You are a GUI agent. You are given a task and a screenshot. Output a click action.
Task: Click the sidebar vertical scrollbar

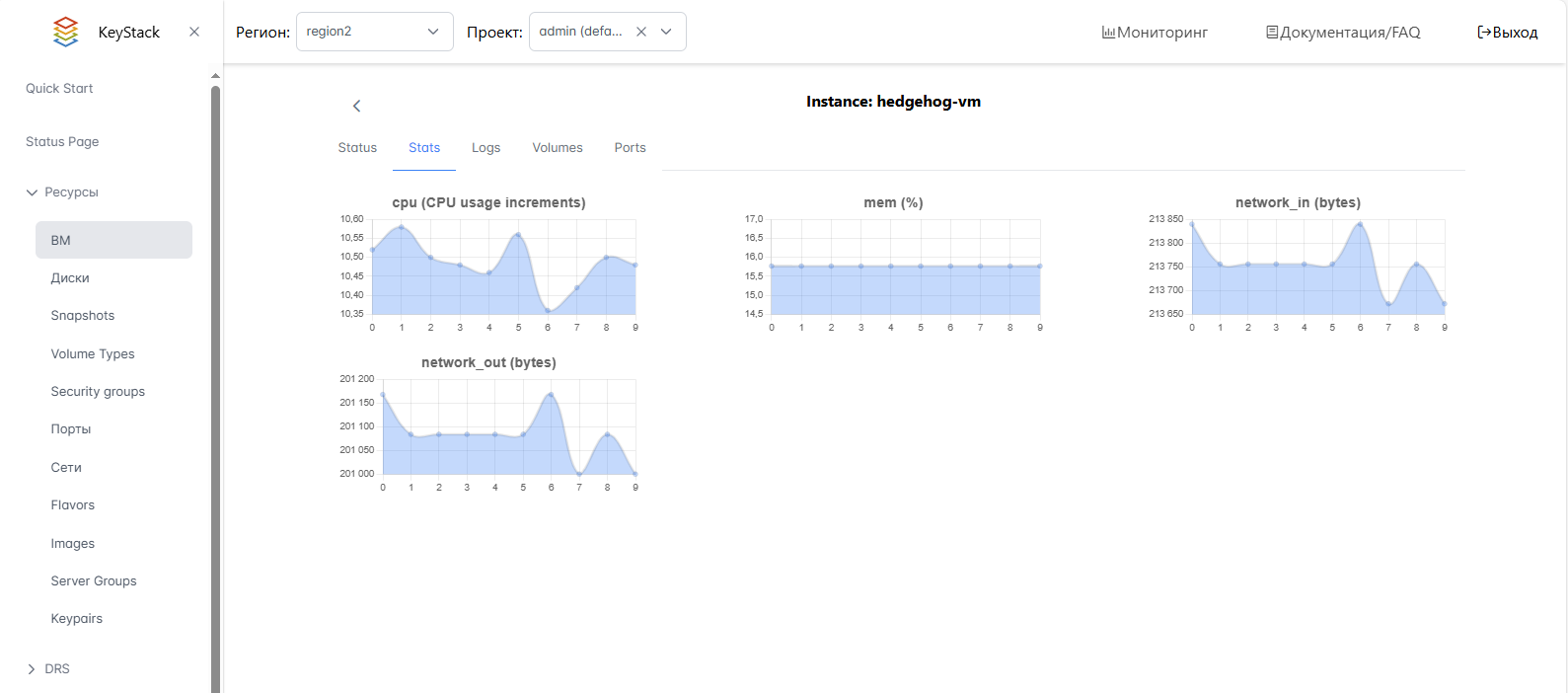coord(215,385)
